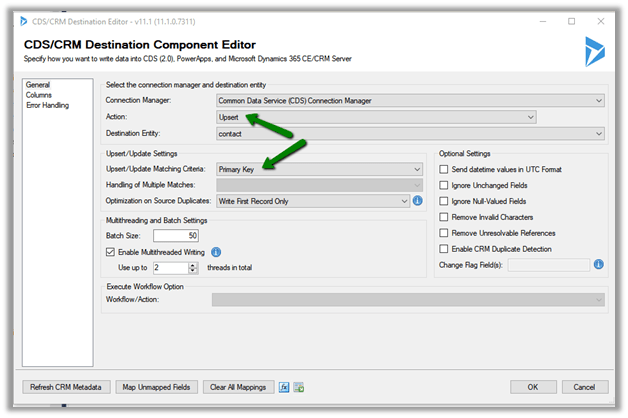Viewport: 628px width, 418px height.
Task: Check Enable CRM Duplicate Detection
Action: pos(445,247)
